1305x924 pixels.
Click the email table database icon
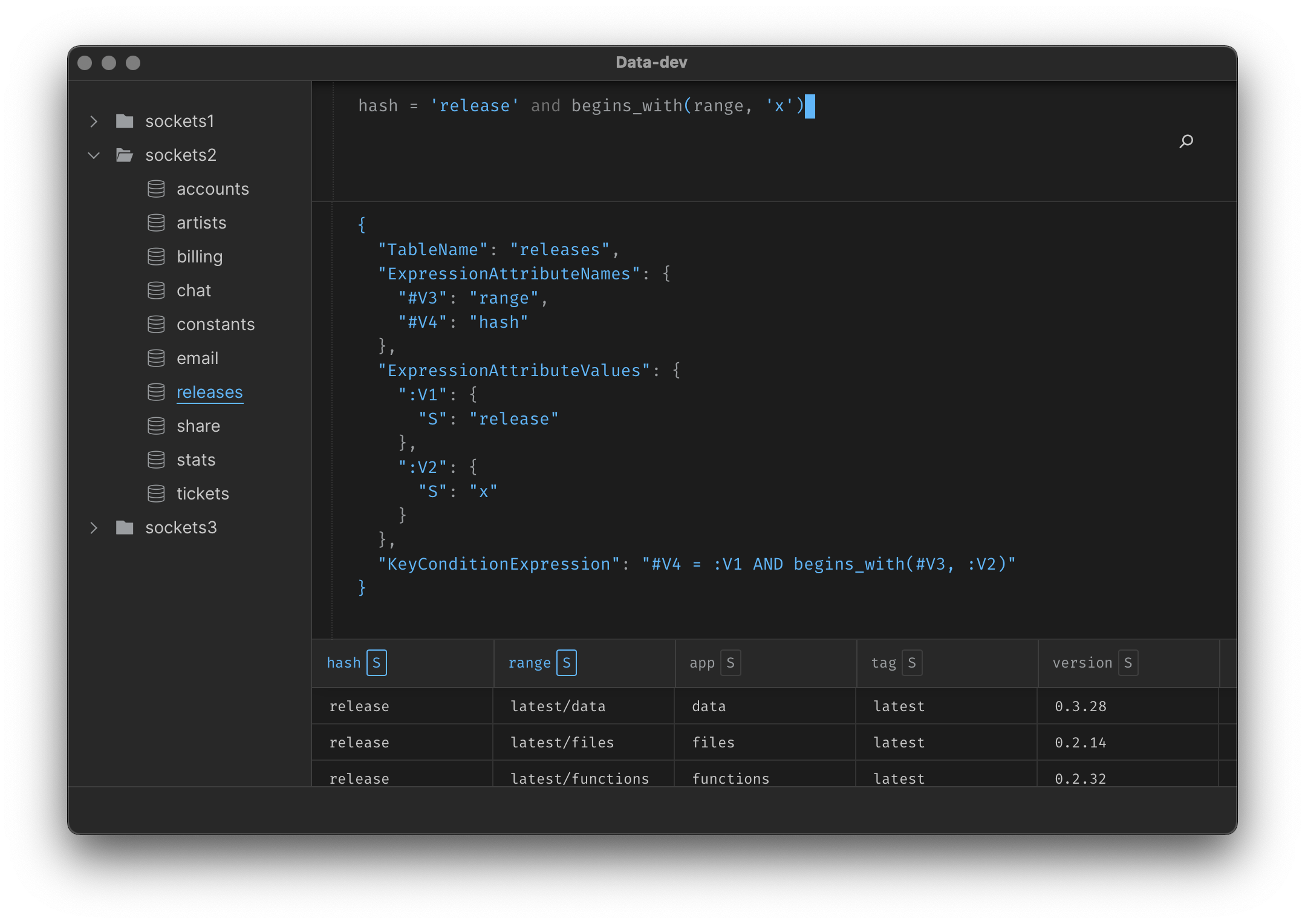click(156, 359)
